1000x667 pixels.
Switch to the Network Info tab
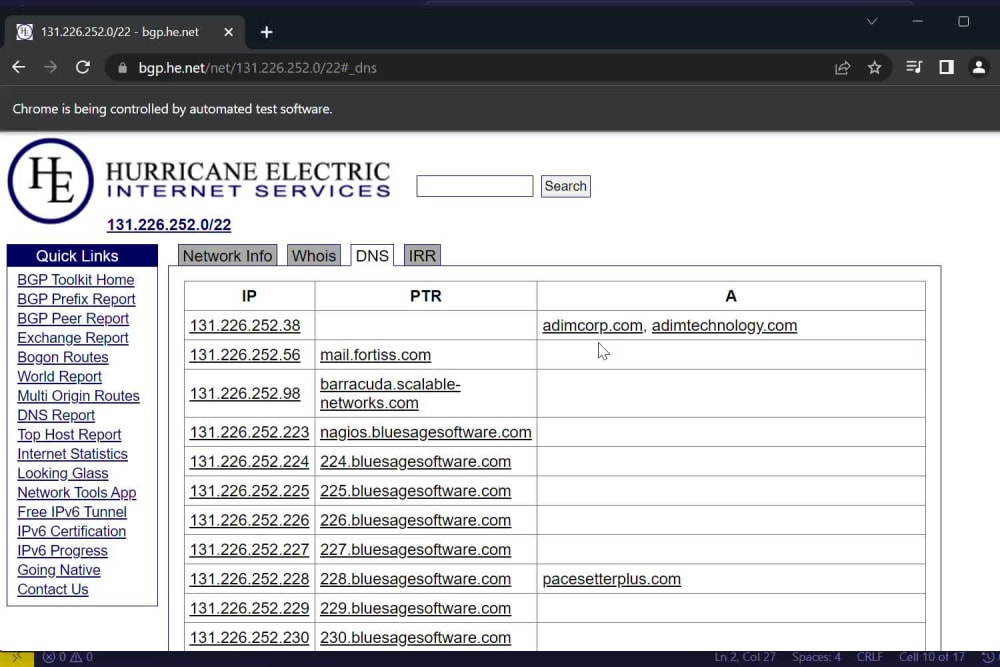pos(228,256)
